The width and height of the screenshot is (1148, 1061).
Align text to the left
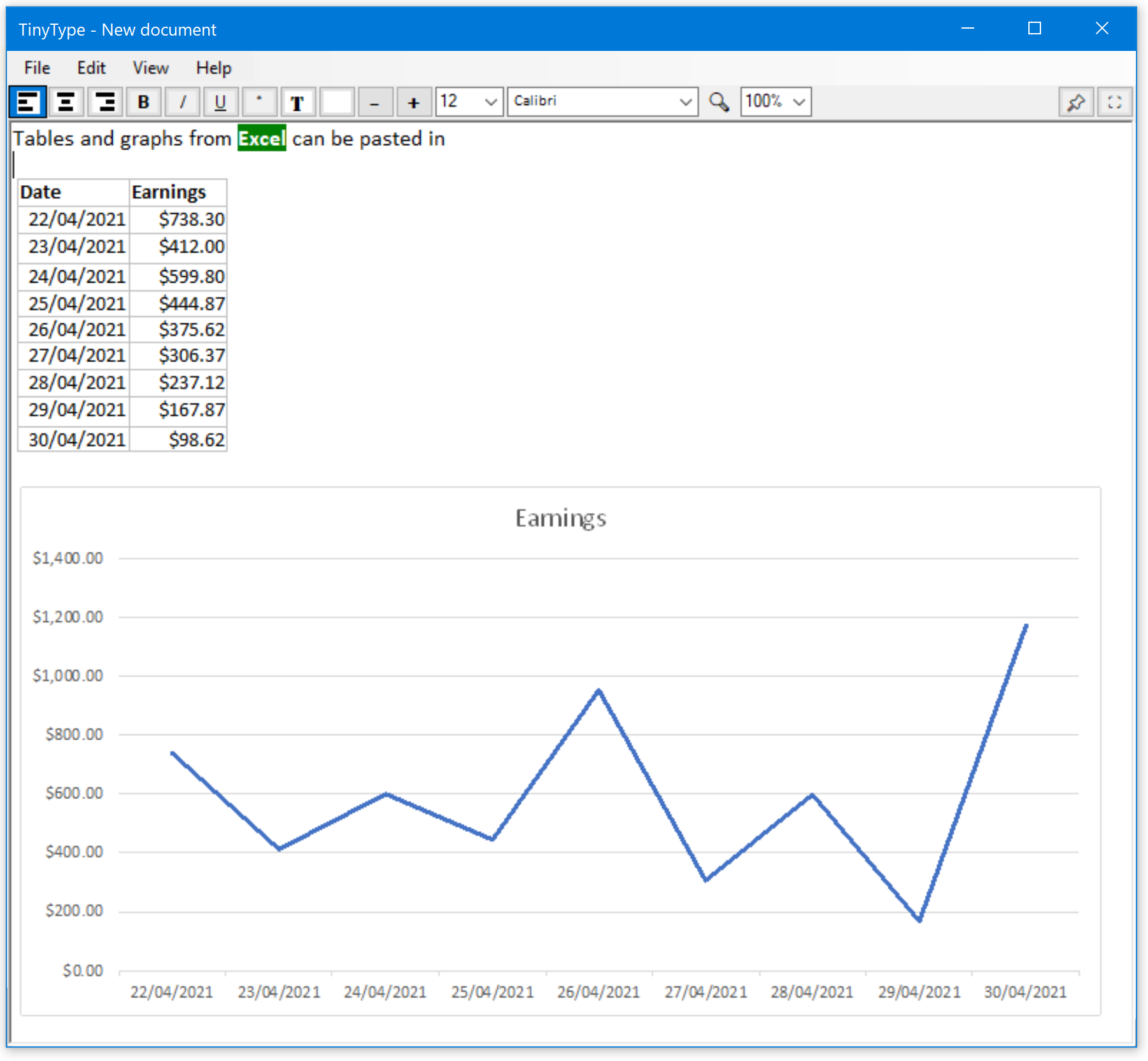(x=27, y=102)
